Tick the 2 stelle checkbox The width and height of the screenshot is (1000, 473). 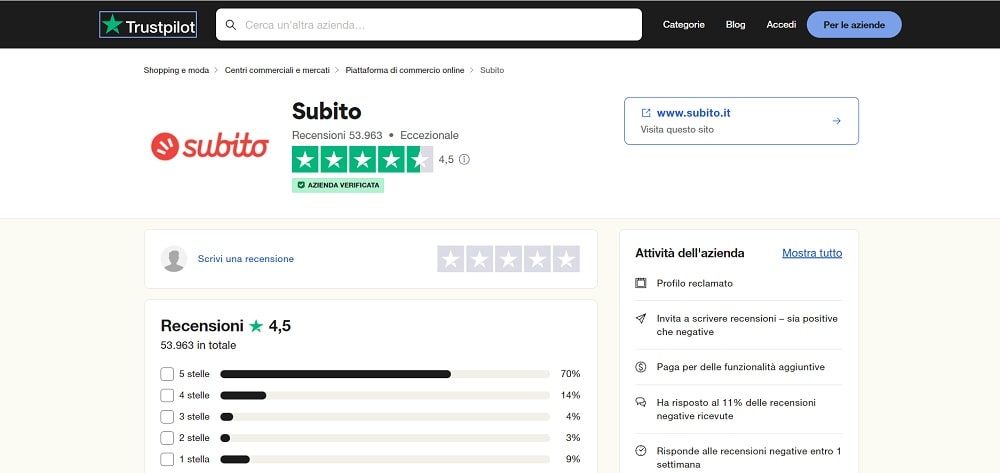[x=167, y=438]
